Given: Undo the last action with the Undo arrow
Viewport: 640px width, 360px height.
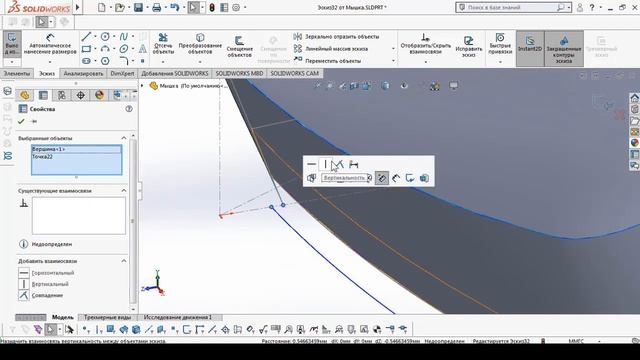Looking at the screenshot, I should [x=175, y=7].
